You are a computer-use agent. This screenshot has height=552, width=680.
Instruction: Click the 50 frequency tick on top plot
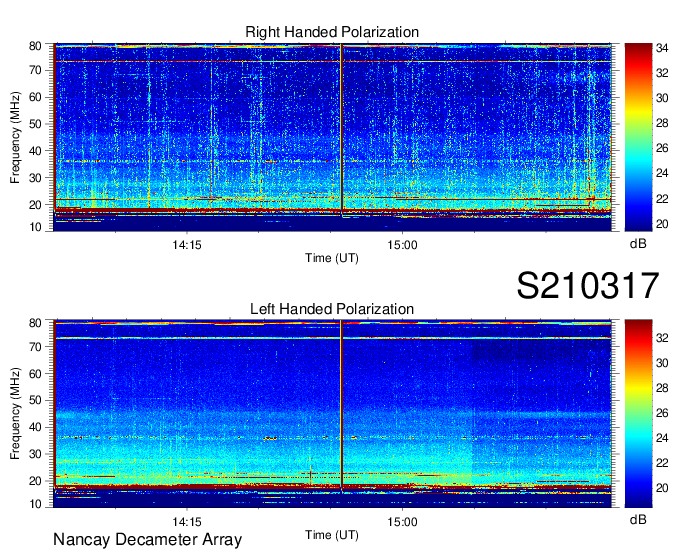click(35, 124)
